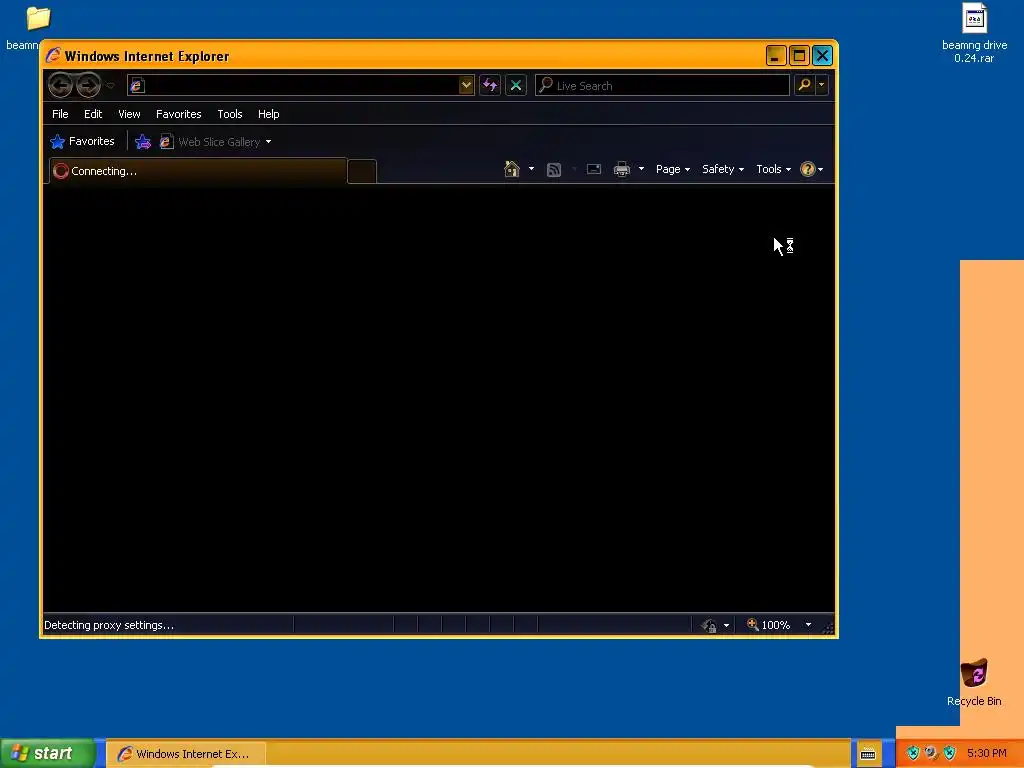Screen dimensions: 1024x768
Task: Select the folder icon on desktop
Action: [38, 18]
